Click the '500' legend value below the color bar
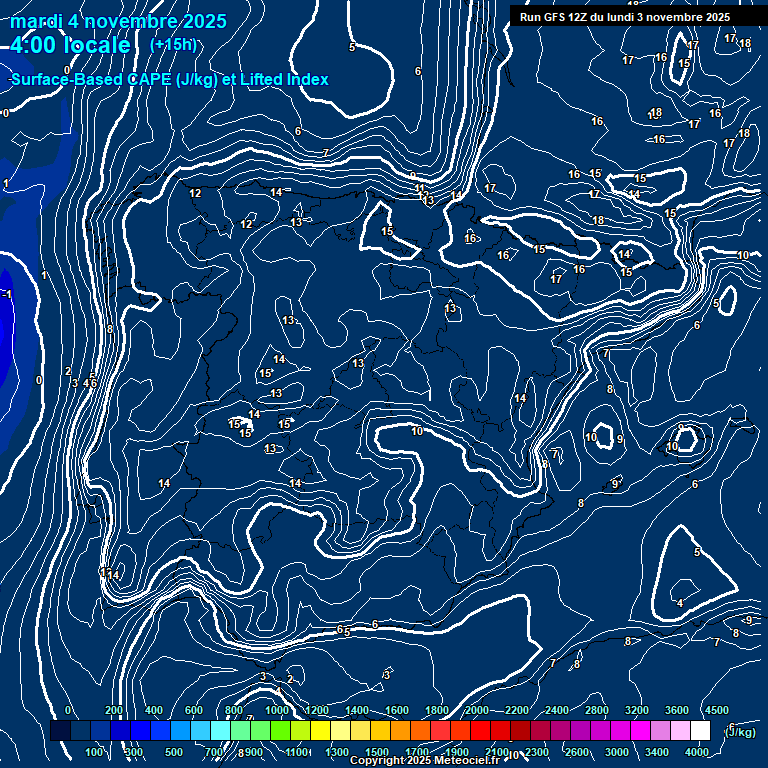768x768 pixels. click(174, 752)
